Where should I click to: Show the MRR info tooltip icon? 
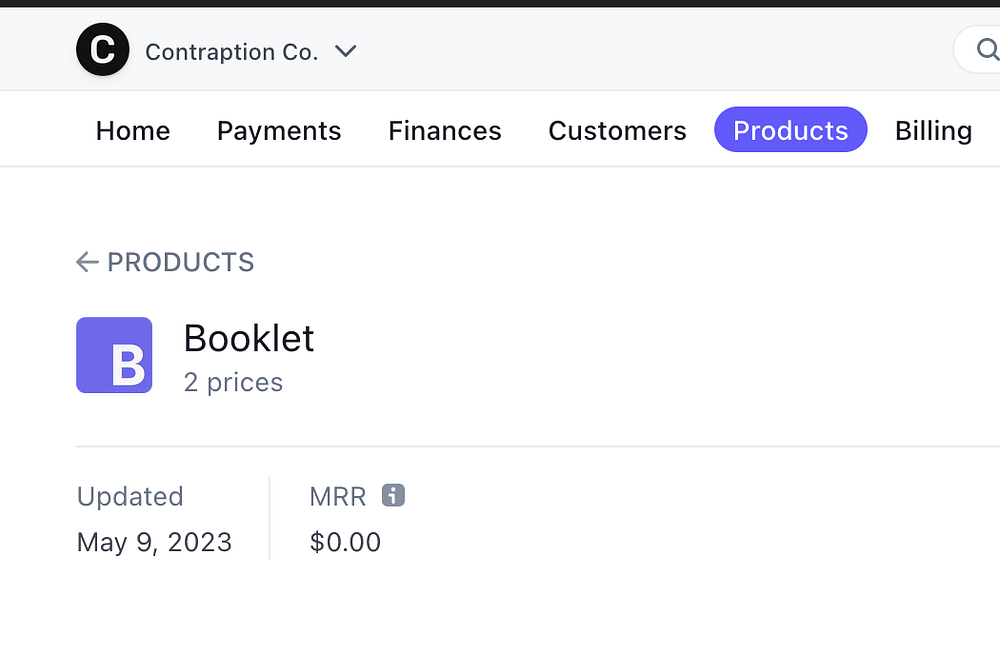tap(393, 495)
